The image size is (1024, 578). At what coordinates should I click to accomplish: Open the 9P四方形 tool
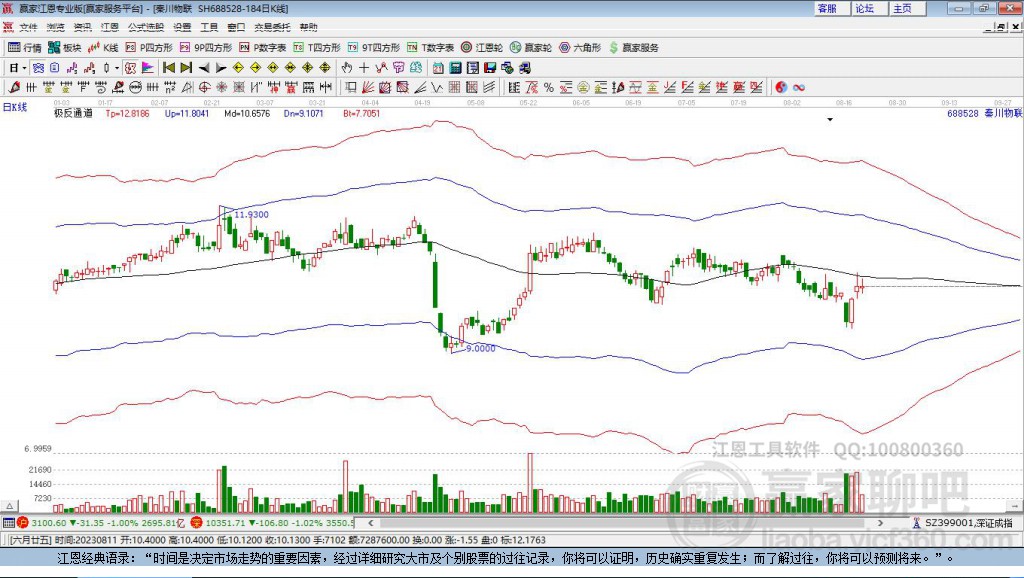pos(205,48)
